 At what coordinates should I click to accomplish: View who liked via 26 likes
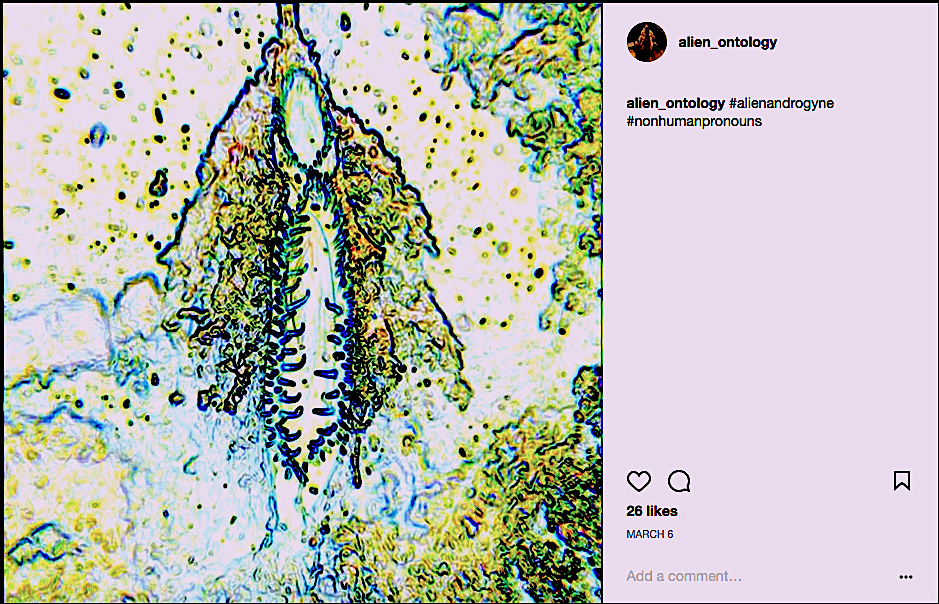click(652, 511)
